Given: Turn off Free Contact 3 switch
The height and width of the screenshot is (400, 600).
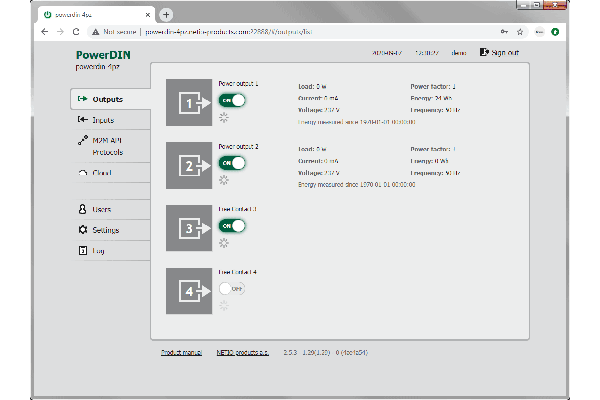Looking at the screenshot, I should point(232,226).
